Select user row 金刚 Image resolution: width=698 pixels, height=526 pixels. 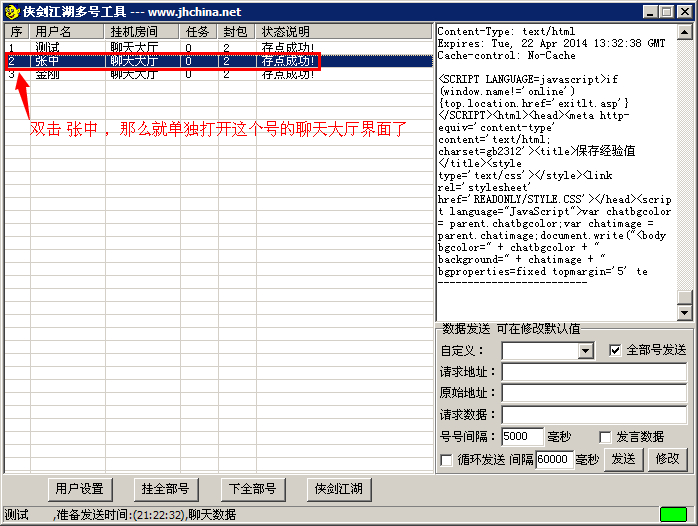coord(218,74)
